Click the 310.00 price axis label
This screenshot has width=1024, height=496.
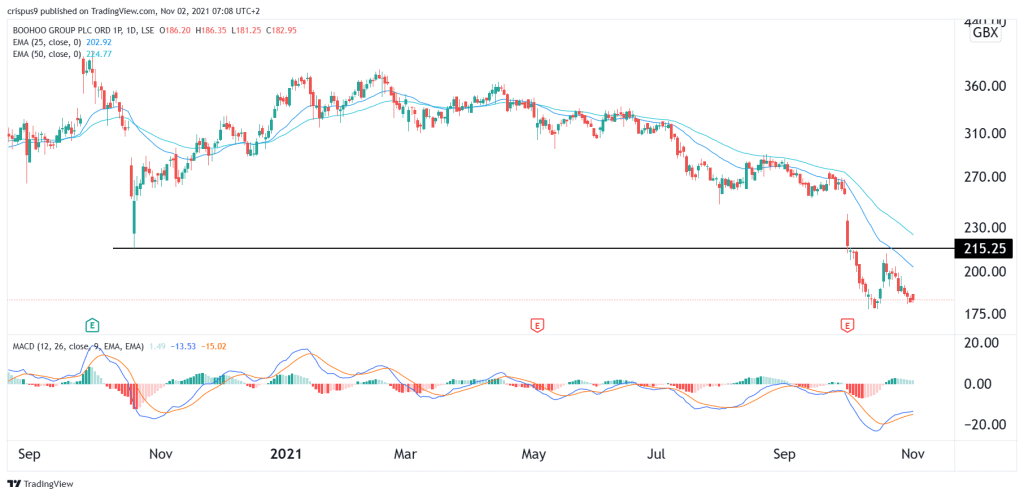pos(985,134)
